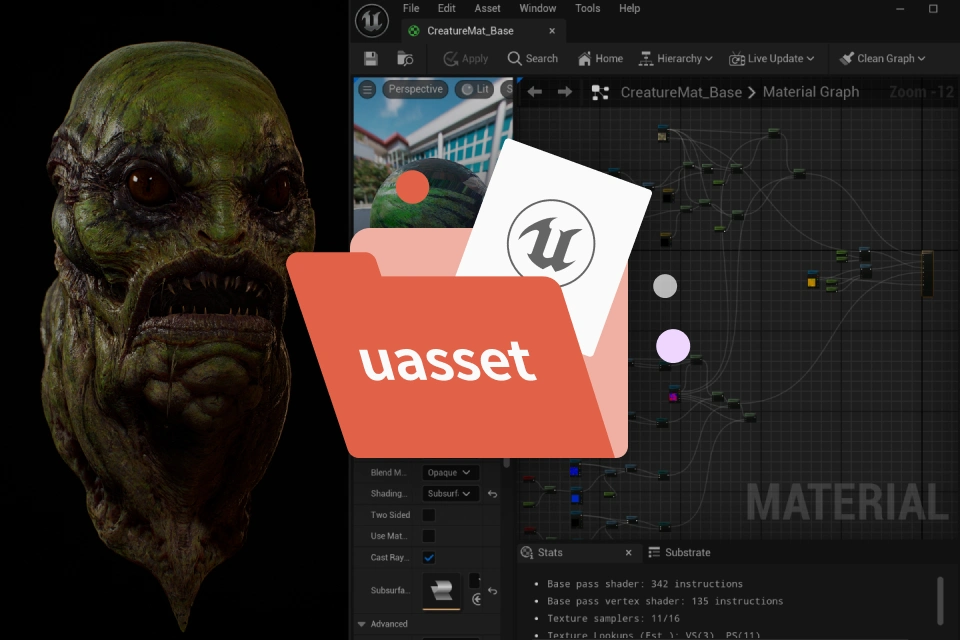This screenshot has width=960, height=640.
Task: Uncheck the Cast Ray... checkbox
Action: [429, 557]
